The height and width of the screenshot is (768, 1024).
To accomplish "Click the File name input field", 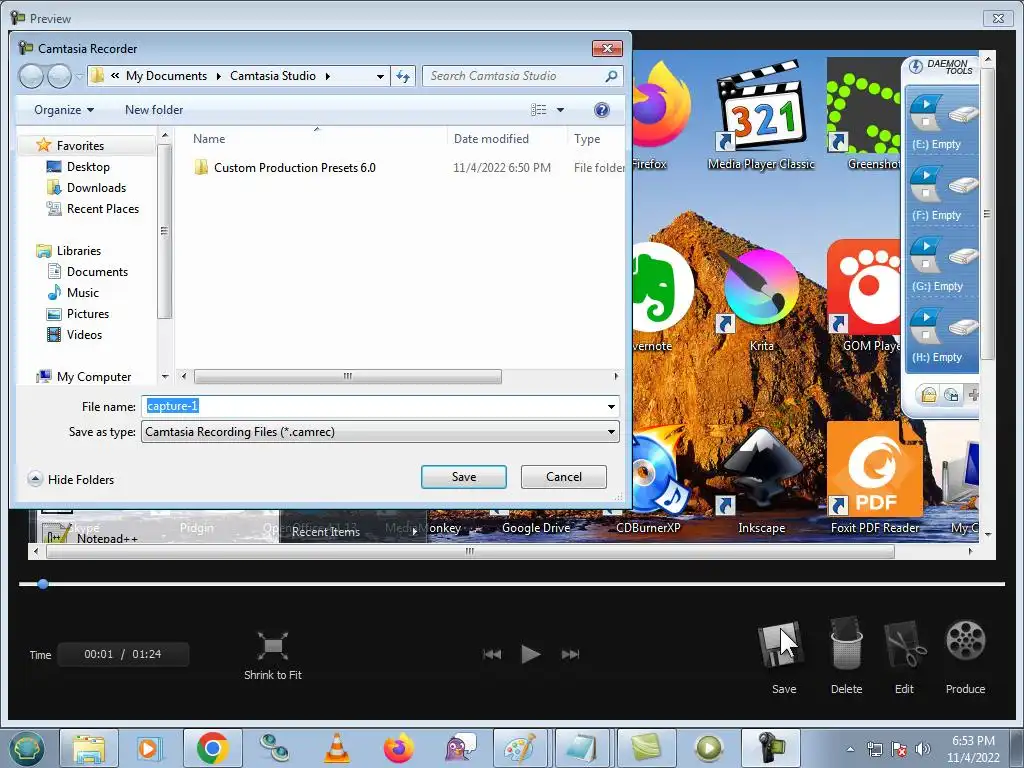I will point(372,406).
